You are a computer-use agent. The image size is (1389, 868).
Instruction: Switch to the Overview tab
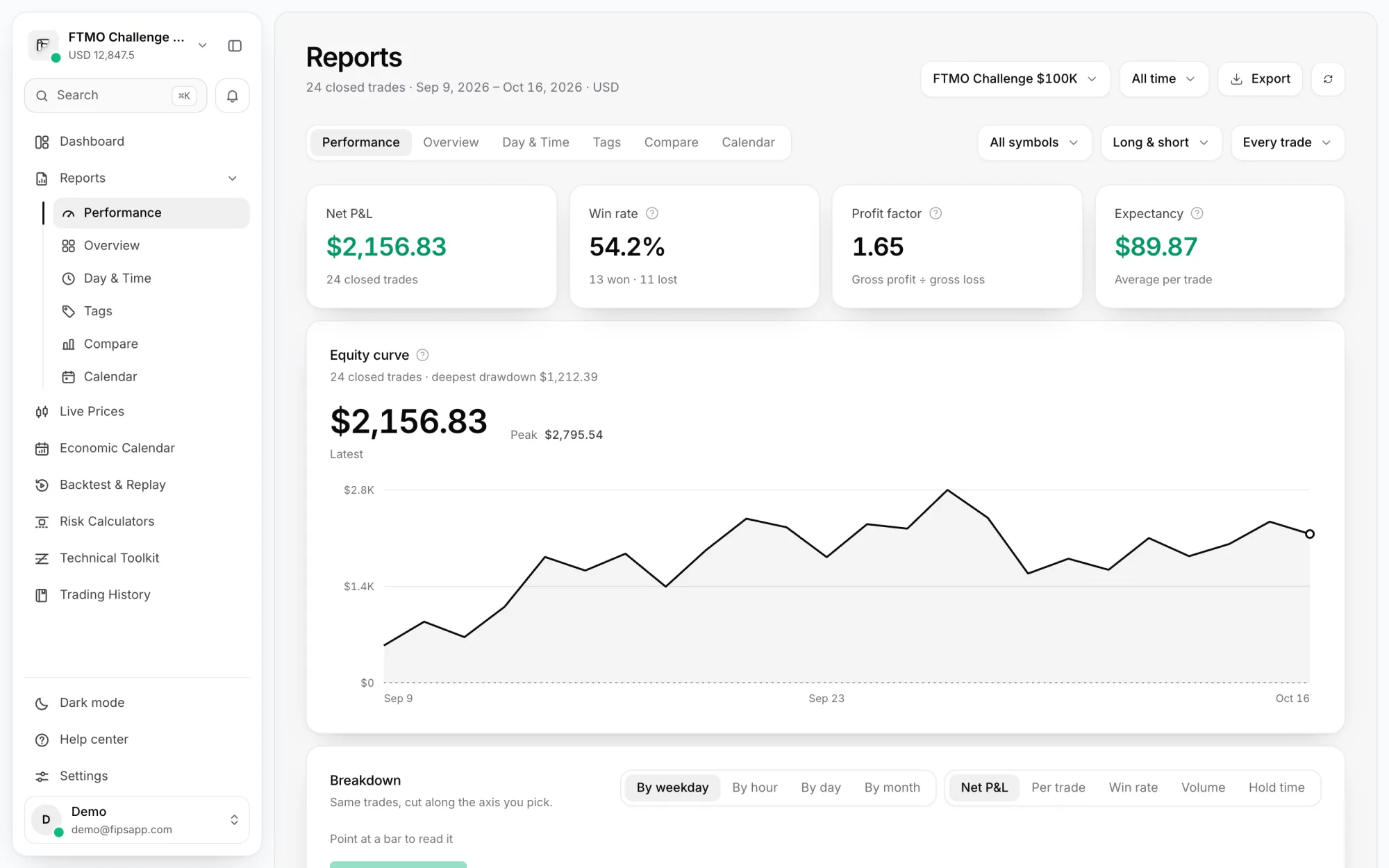tap(451, 143)
